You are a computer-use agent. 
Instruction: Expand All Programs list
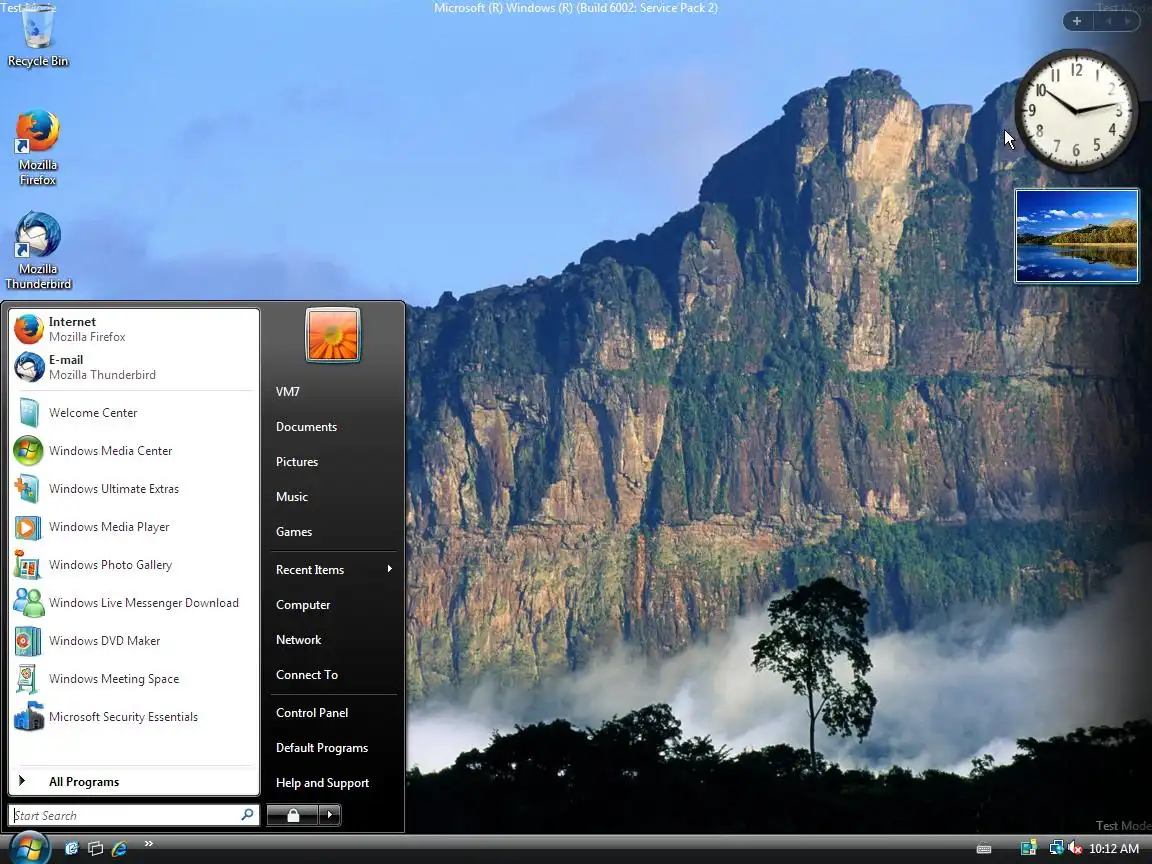(x=134, y=782)
